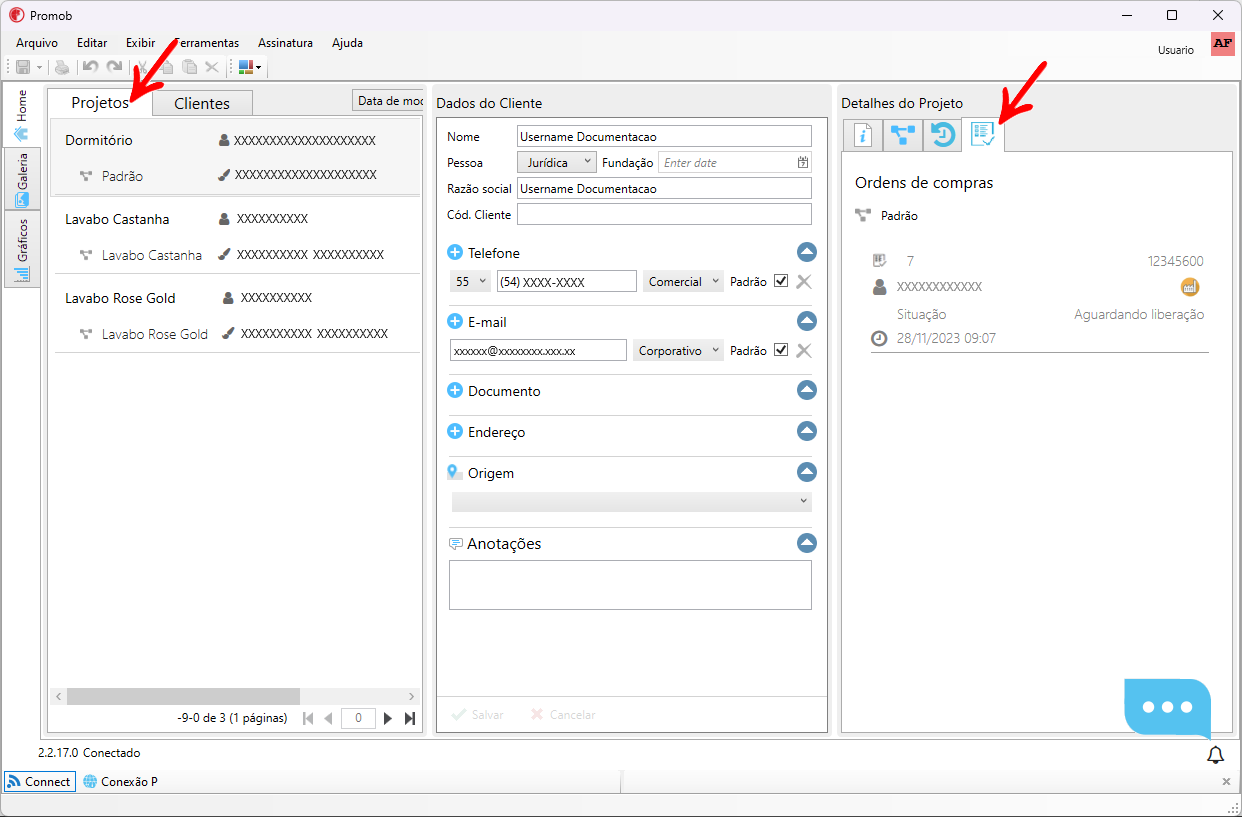The image size is (1242, 817).
Task: Open the Arquivo menu
Action: (37, 43)
